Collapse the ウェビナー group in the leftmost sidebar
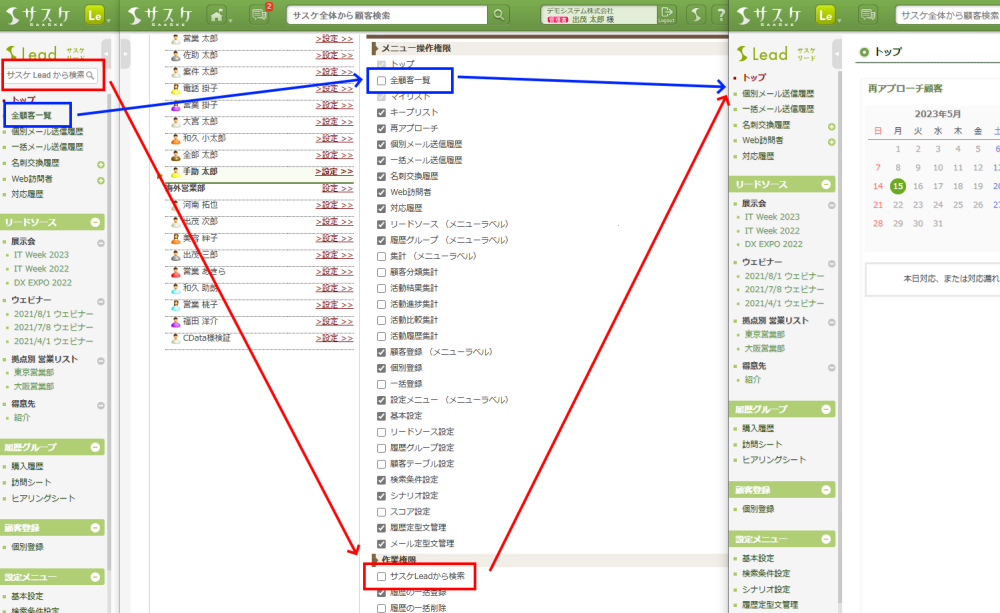The image size is (1000, 613). (x=101, y=301)
